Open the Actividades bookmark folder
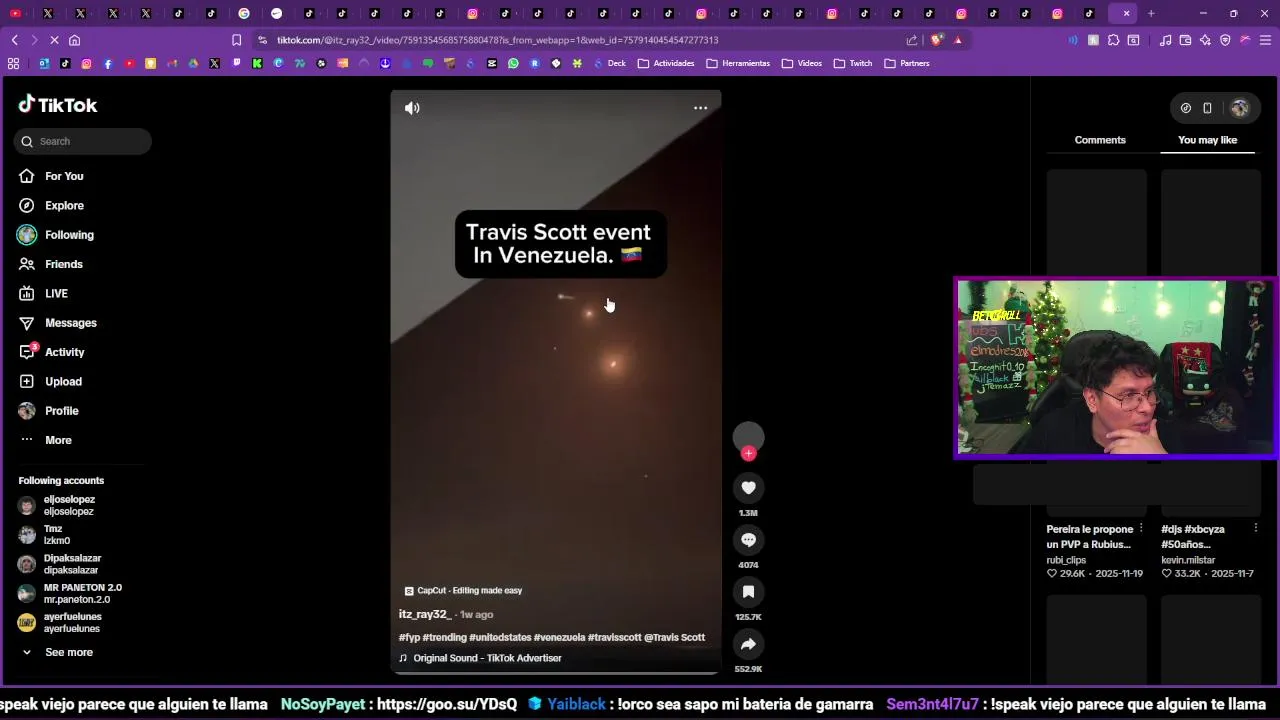 [666, 63]
